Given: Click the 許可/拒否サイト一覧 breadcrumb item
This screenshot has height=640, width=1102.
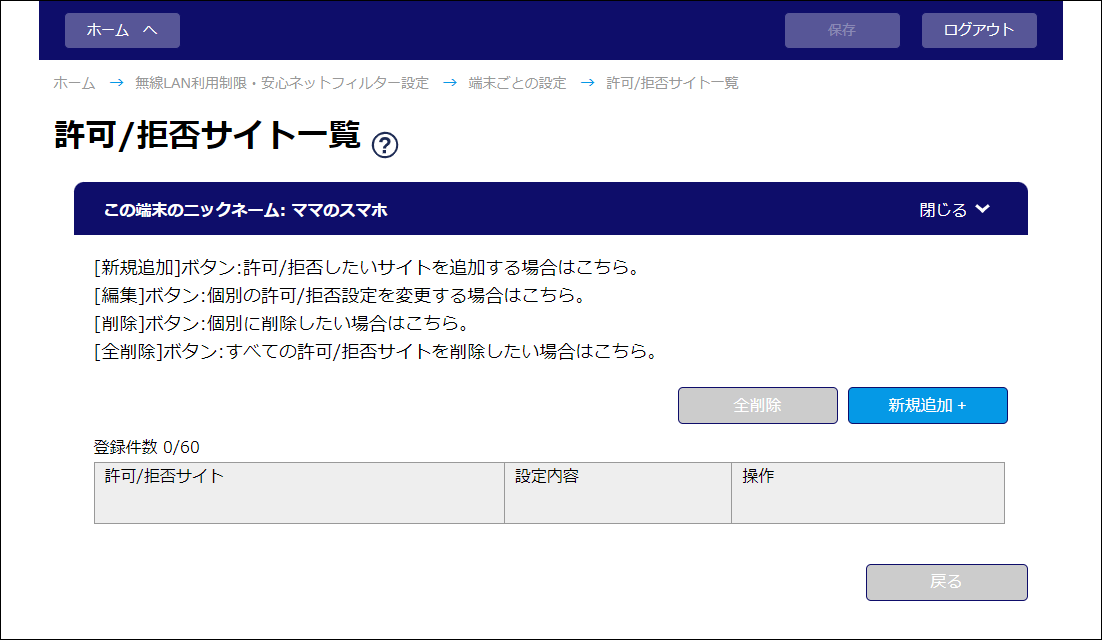Looking at the screenshot, I should pyautogui.click(x=672, y=83).
